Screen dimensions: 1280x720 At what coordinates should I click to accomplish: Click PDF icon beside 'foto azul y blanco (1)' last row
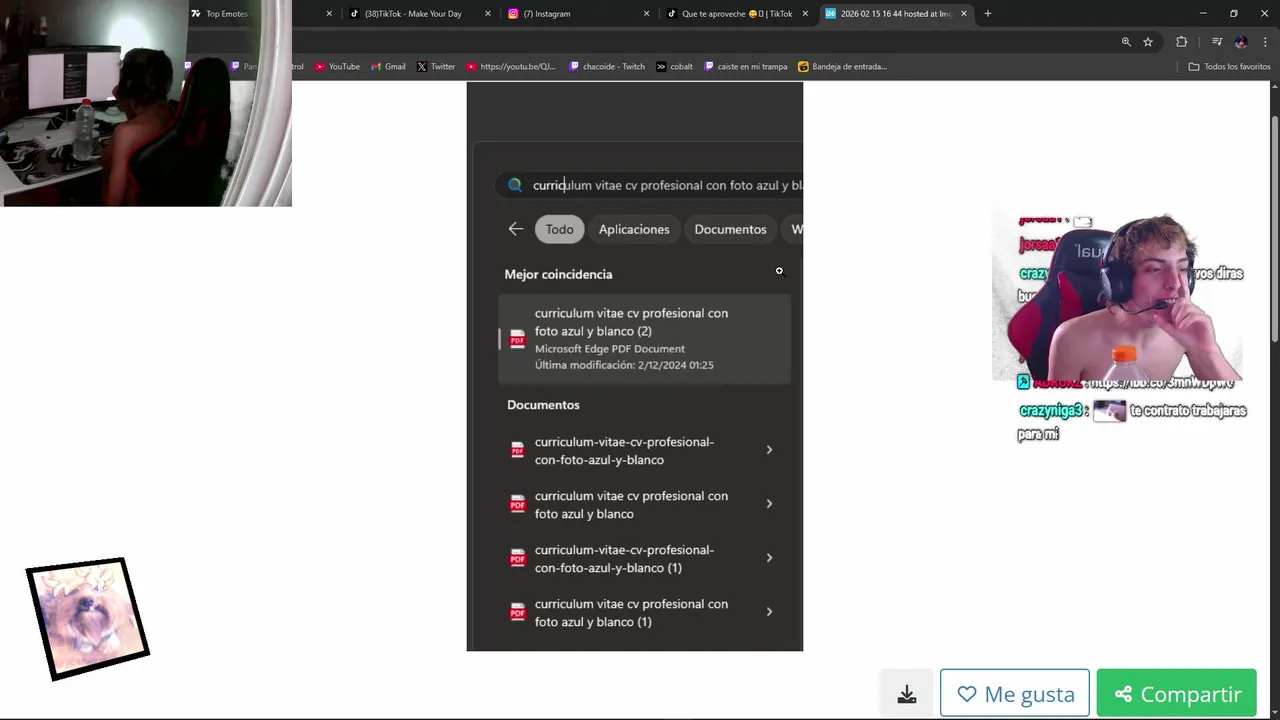pos(517,612)
